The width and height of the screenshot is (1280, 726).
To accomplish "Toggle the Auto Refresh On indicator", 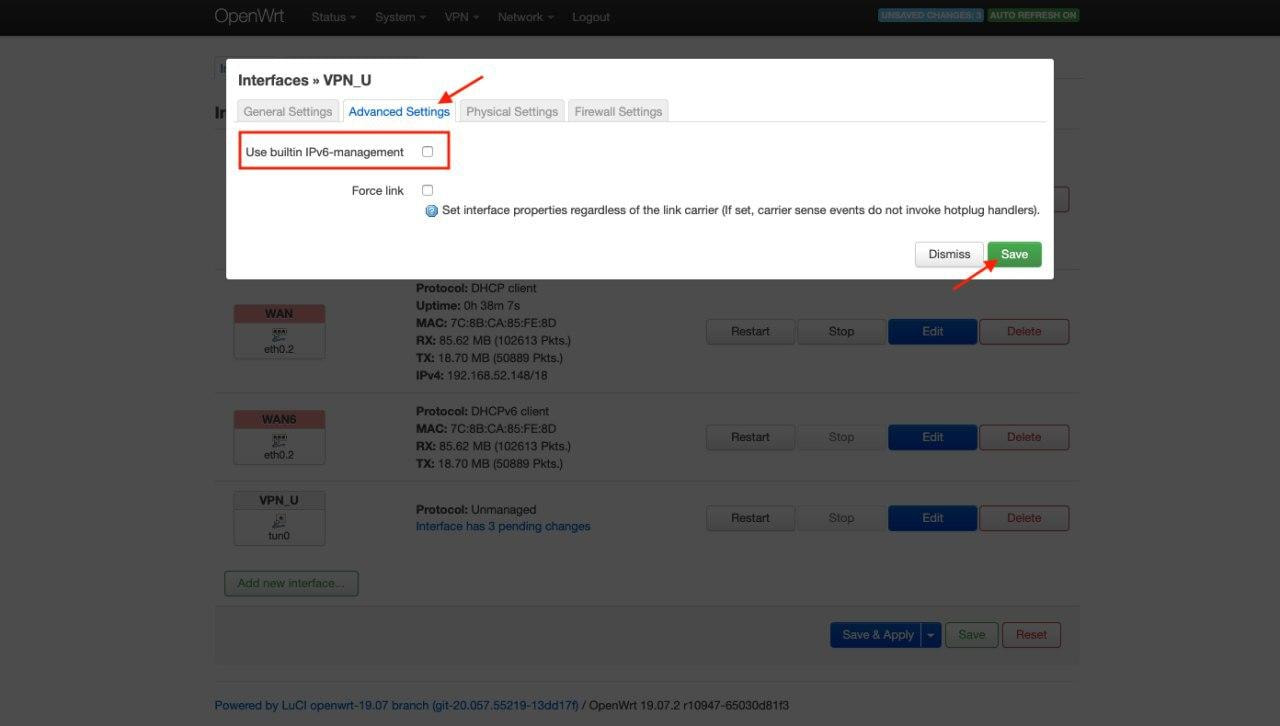I will pos(1033,16).
